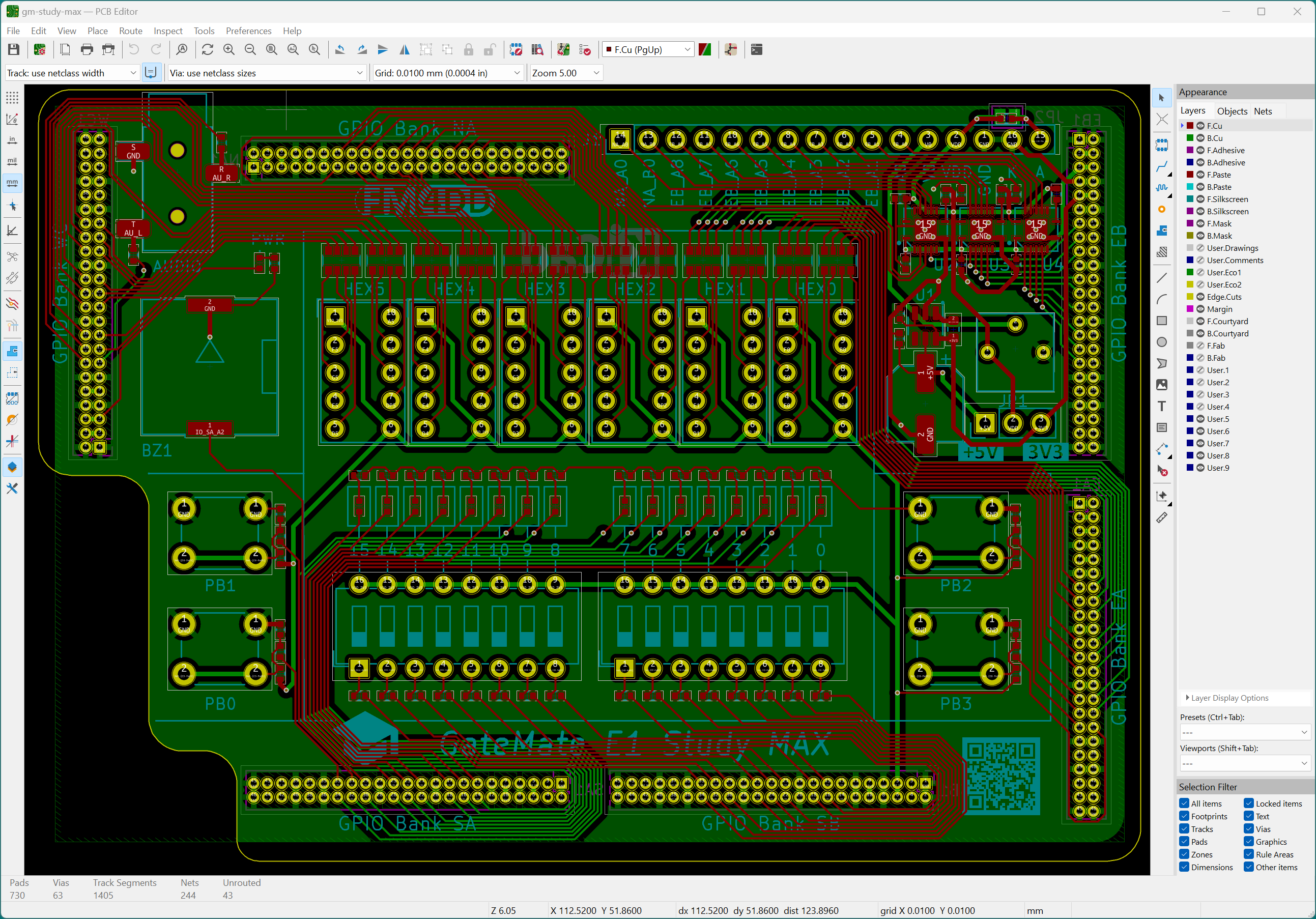Click the Refresh view icon
This screenshot has width=1316, height=919.
click(x=208, y=50)
